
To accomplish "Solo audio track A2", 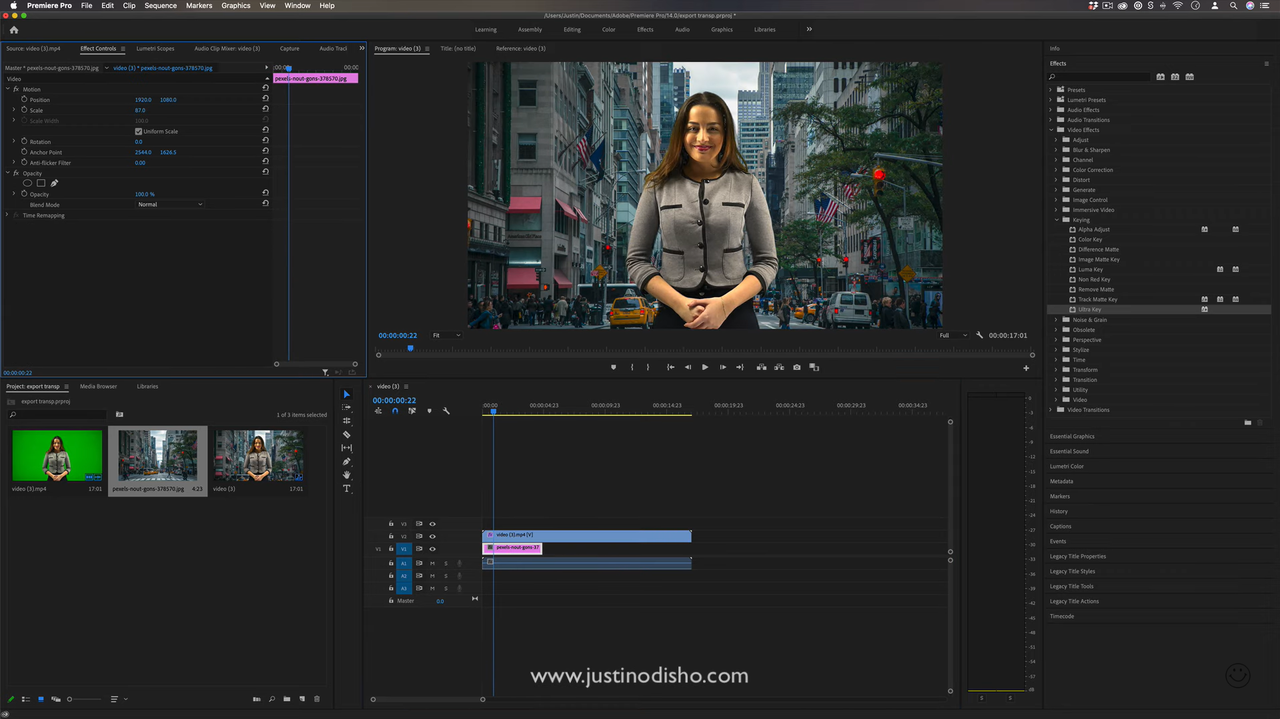I will (446, 576).
